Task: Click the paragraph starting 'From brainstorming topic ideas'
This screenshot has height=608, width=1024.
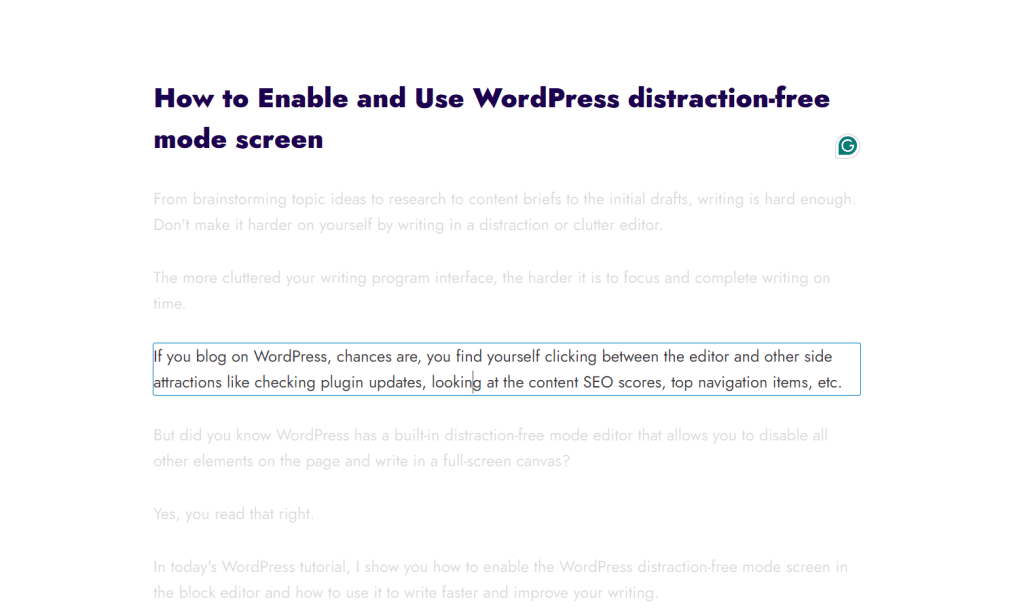Action: point(505,212)
